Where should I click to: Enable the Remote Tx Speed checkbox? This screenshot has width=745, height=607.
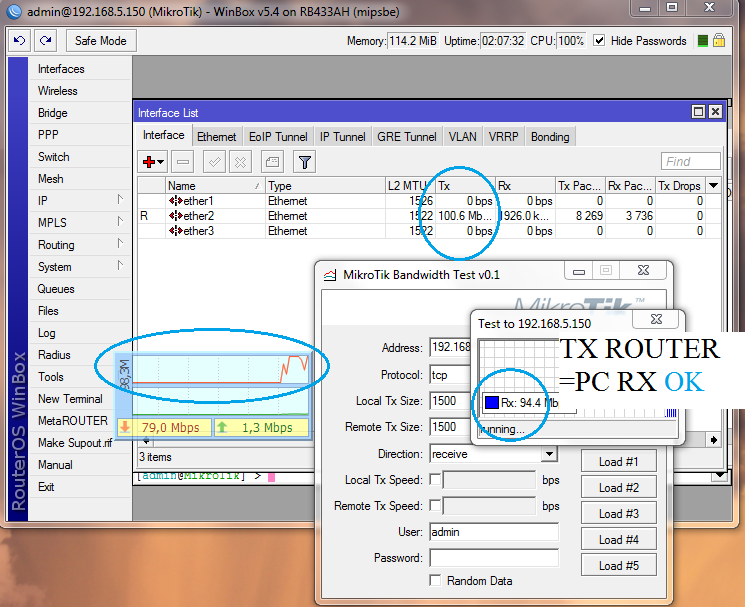(x=435, y=505)
